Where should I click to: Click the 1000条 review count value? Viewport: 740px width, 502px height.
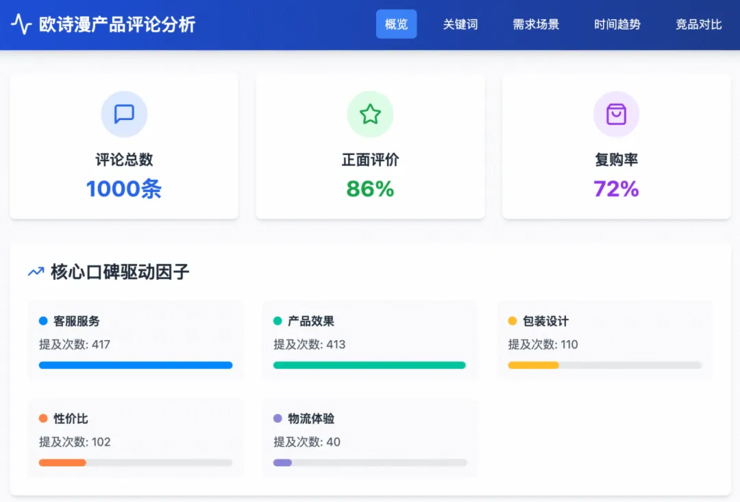coord(124,189)
